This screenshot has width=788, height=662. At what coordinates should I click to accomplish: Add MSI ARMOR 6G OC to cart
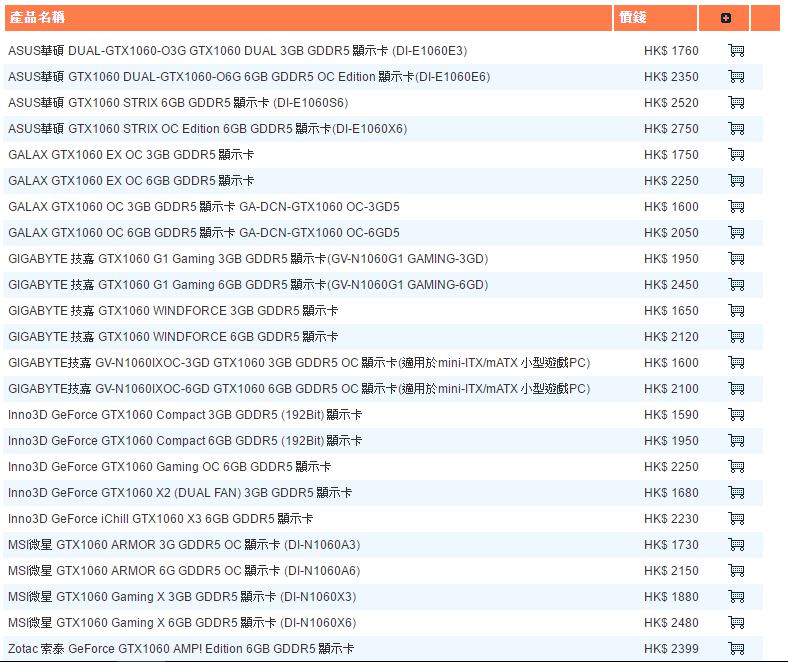point(736,571)
